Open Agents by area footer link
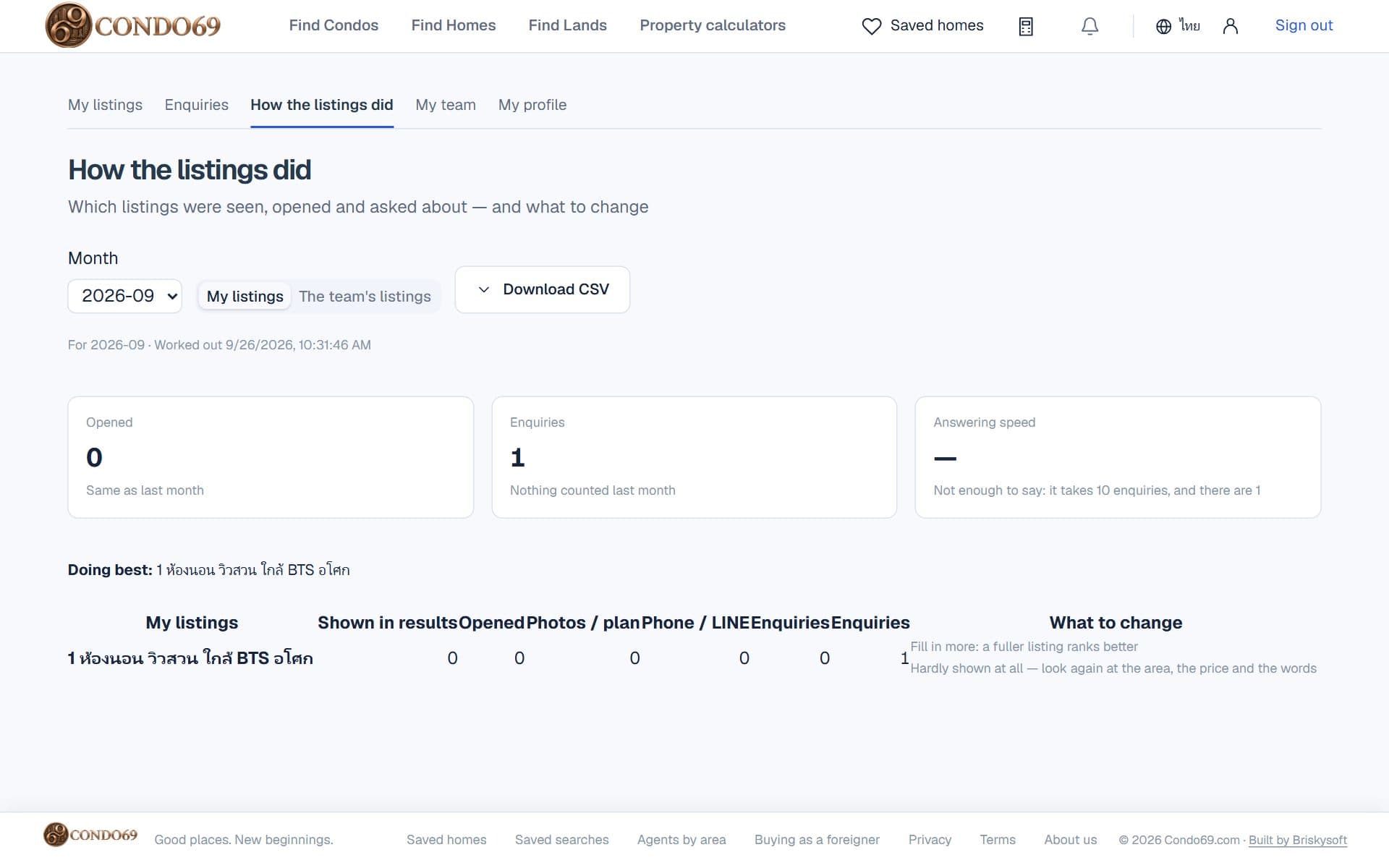The image size is (1389, 868). coord(681,840)
